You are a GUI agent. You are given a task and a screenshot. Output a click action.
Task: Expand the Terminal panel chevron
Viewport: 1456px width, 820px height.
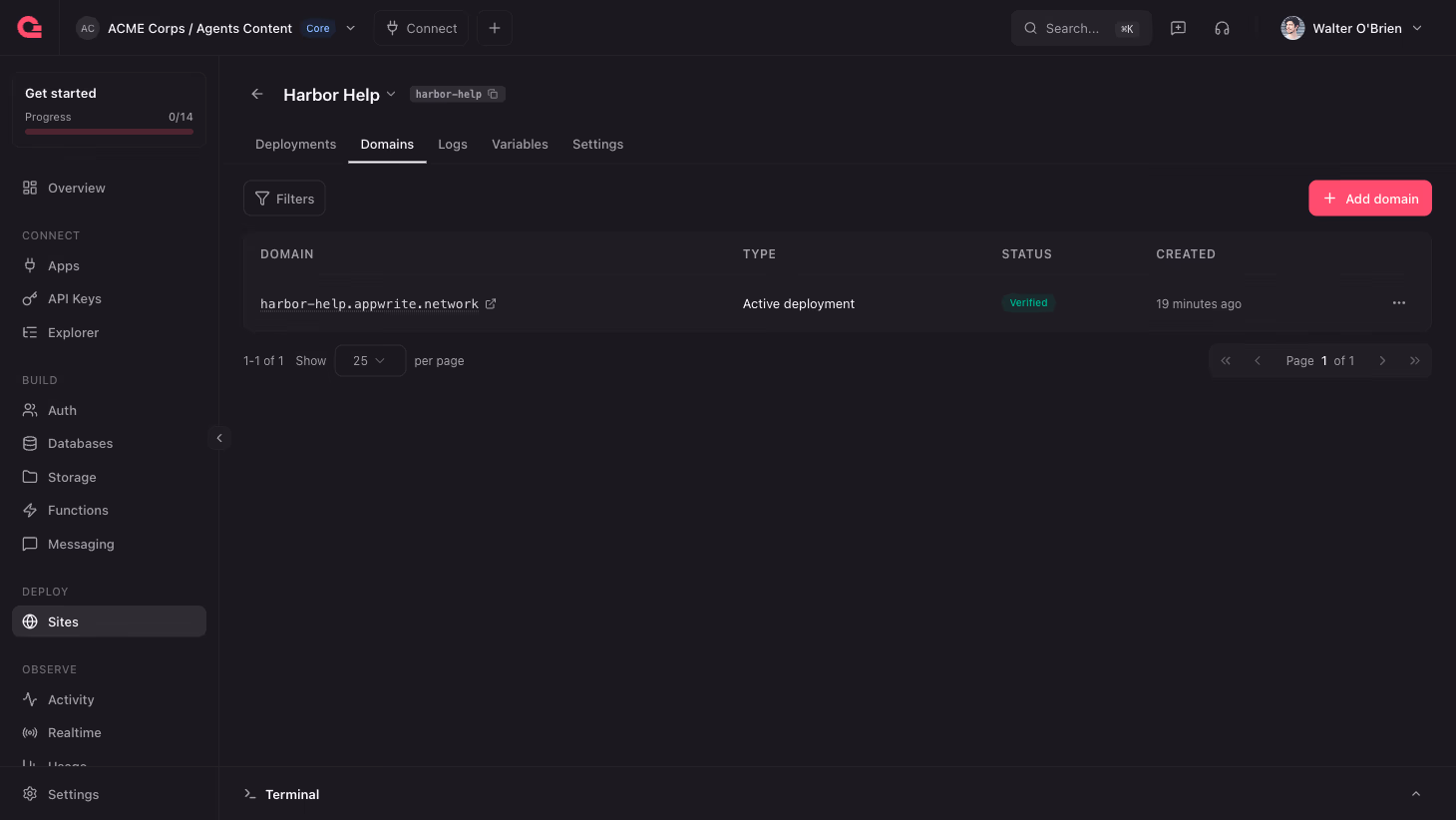click(1416, 794)
